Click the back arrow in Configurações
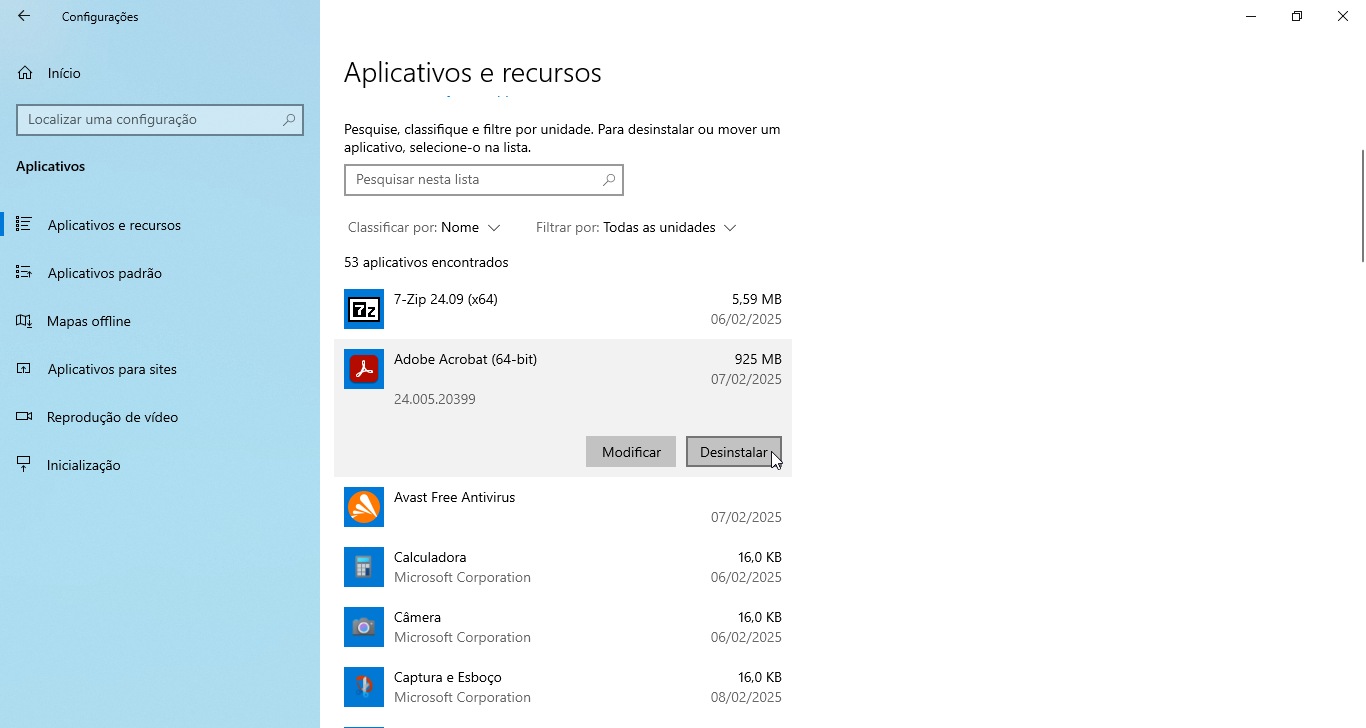This screenshot has height=728, width=1366. (24, 16)
